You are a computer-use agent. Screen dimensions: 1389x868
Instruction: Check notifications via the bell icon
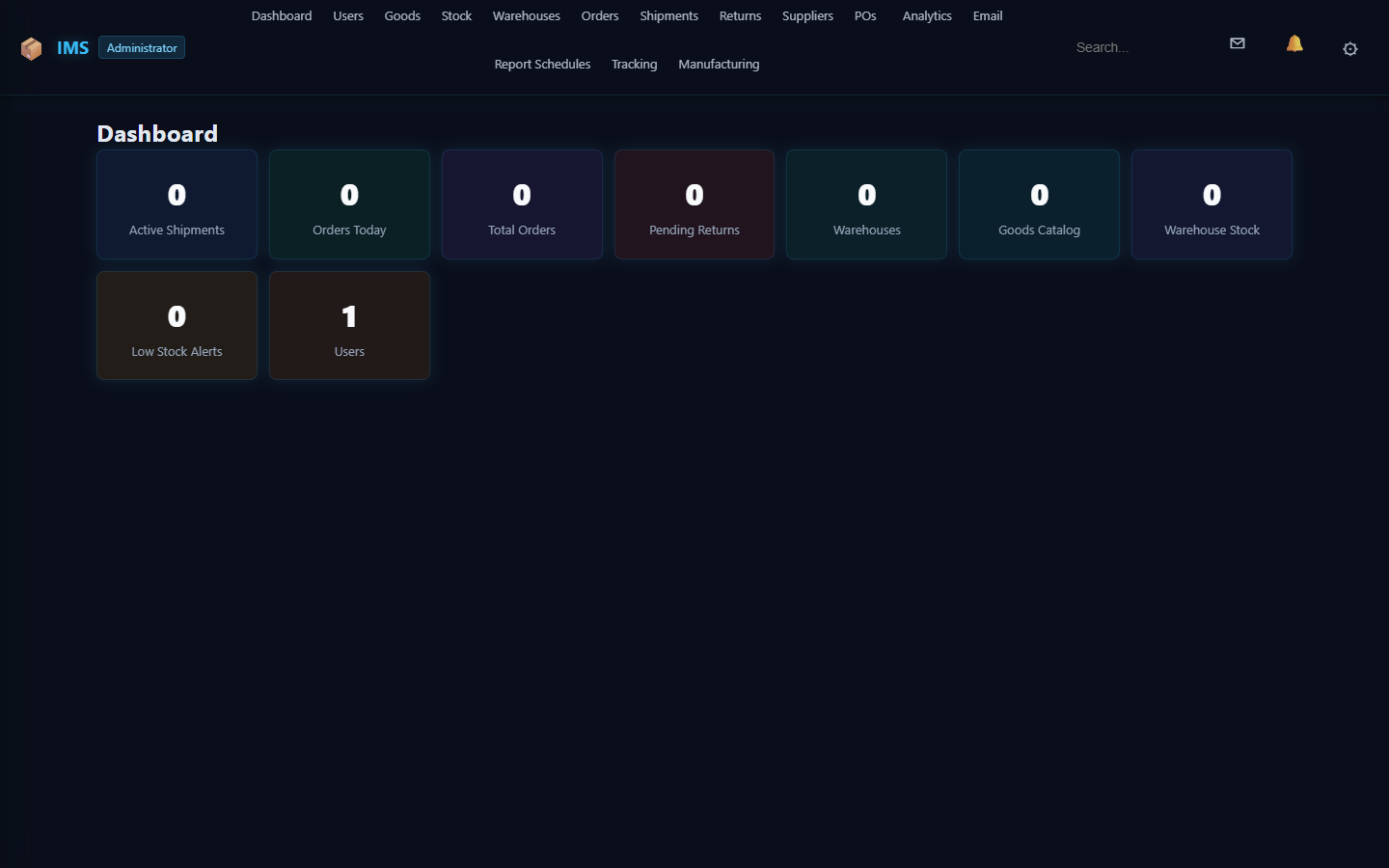[x=1294, y=43]
